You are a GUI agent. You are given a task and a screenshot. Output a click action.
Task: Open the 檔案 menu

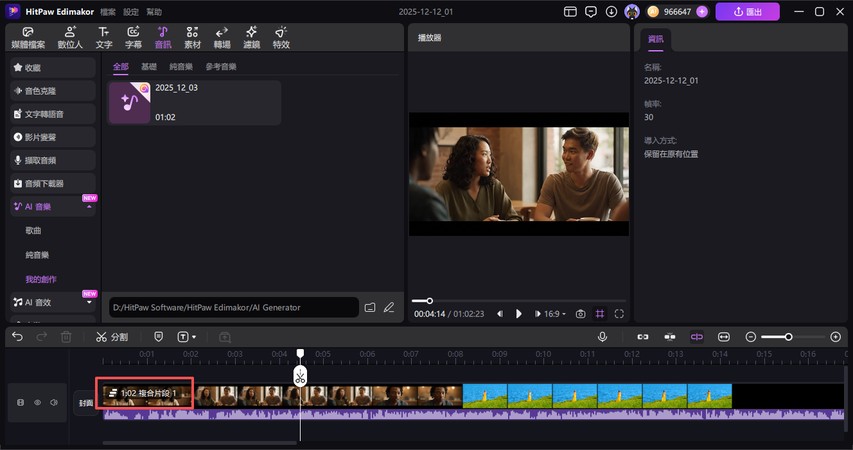pos(108,11)
